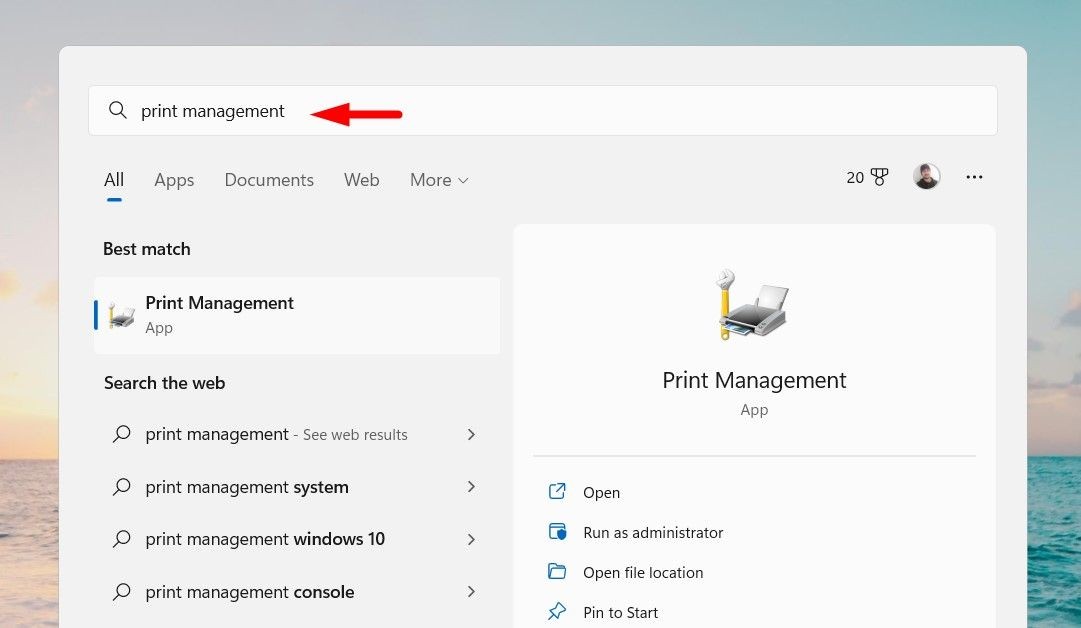Open the Microsoft Rewards trophy icon
This screenshot has height=628, width=1081.
(879, 177)
